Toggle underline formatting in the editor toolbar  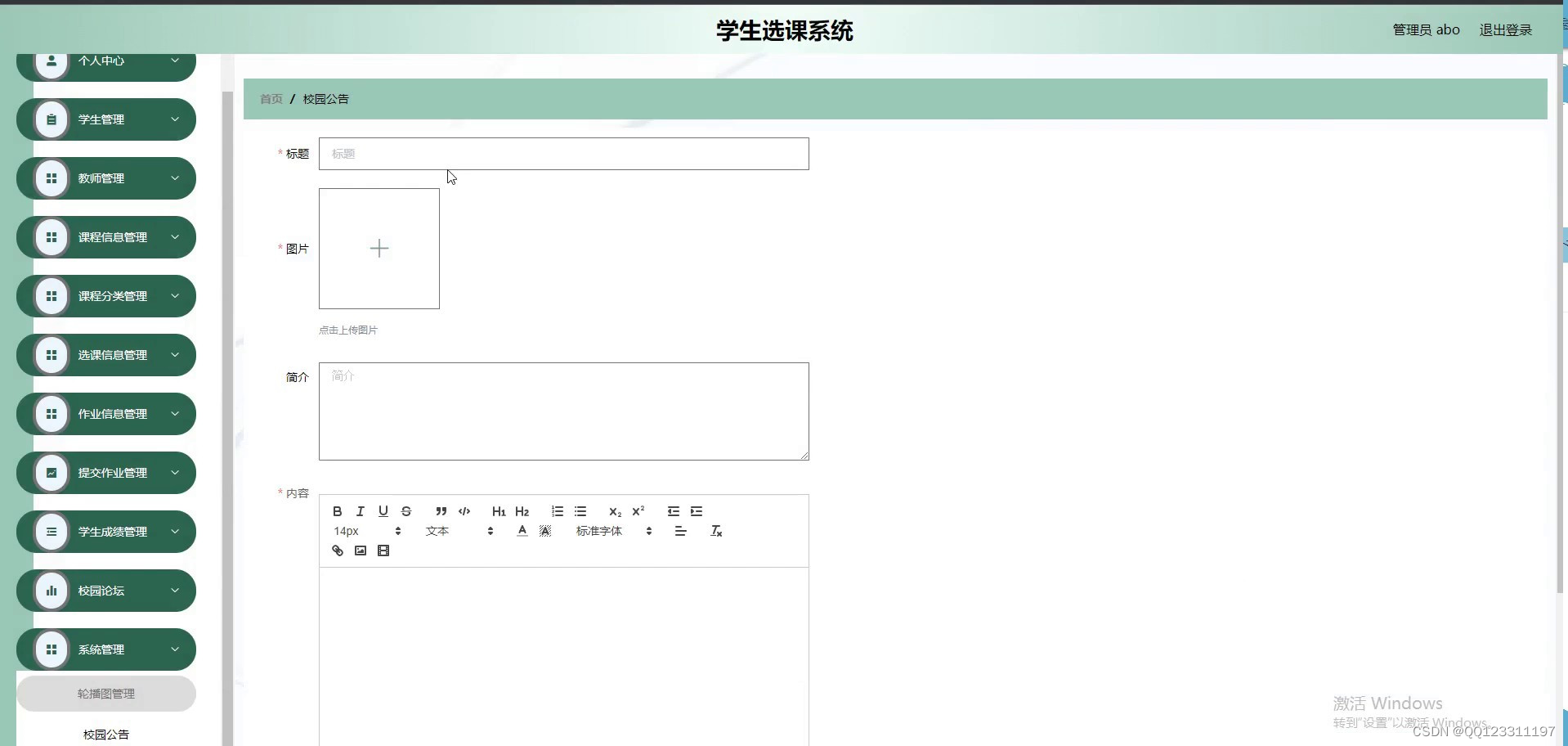[383, 511]
